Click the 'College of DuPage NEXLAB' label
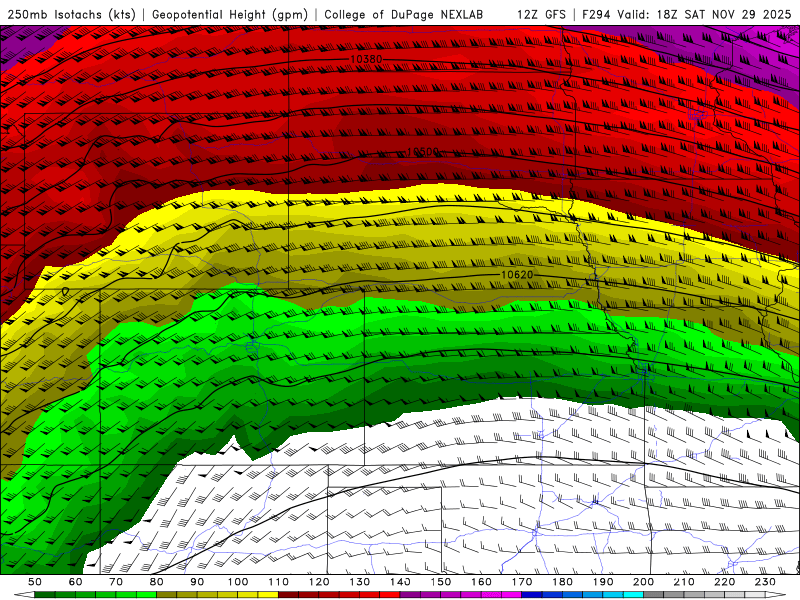 (x=404, y=14)
